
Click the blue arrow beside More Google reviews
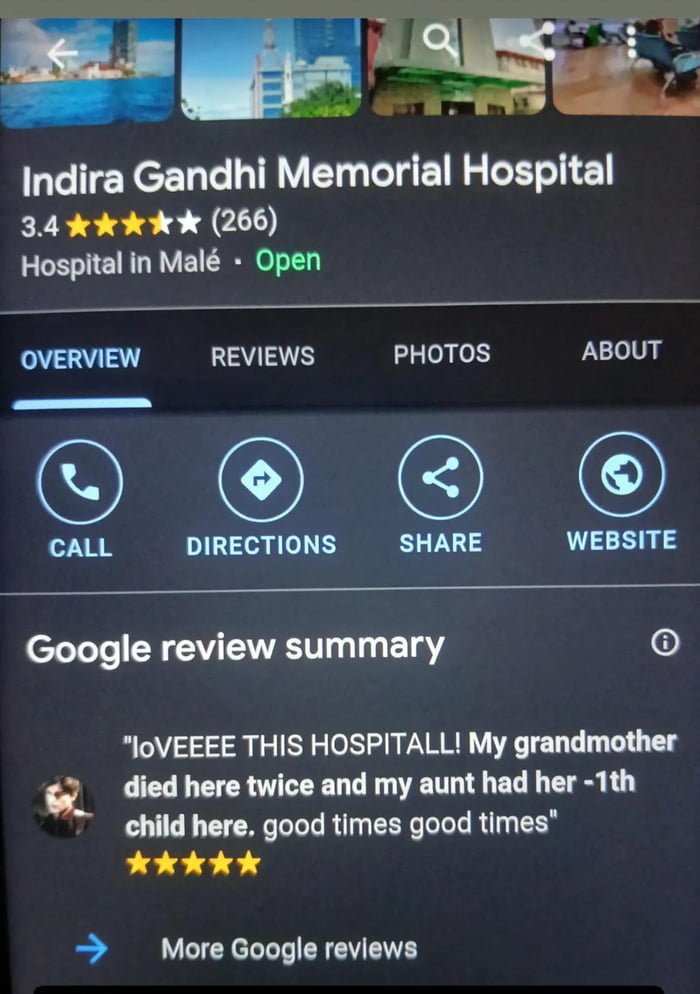(x=91, y=949)
